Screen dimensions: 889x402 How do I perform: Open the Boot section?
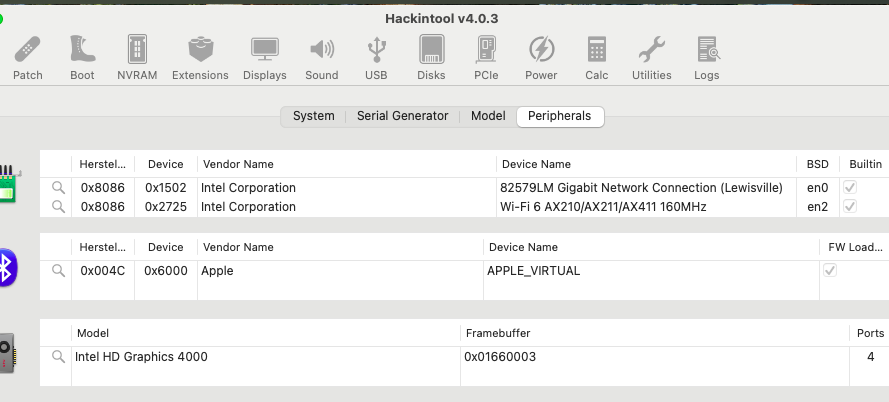[x=82, y=57]
